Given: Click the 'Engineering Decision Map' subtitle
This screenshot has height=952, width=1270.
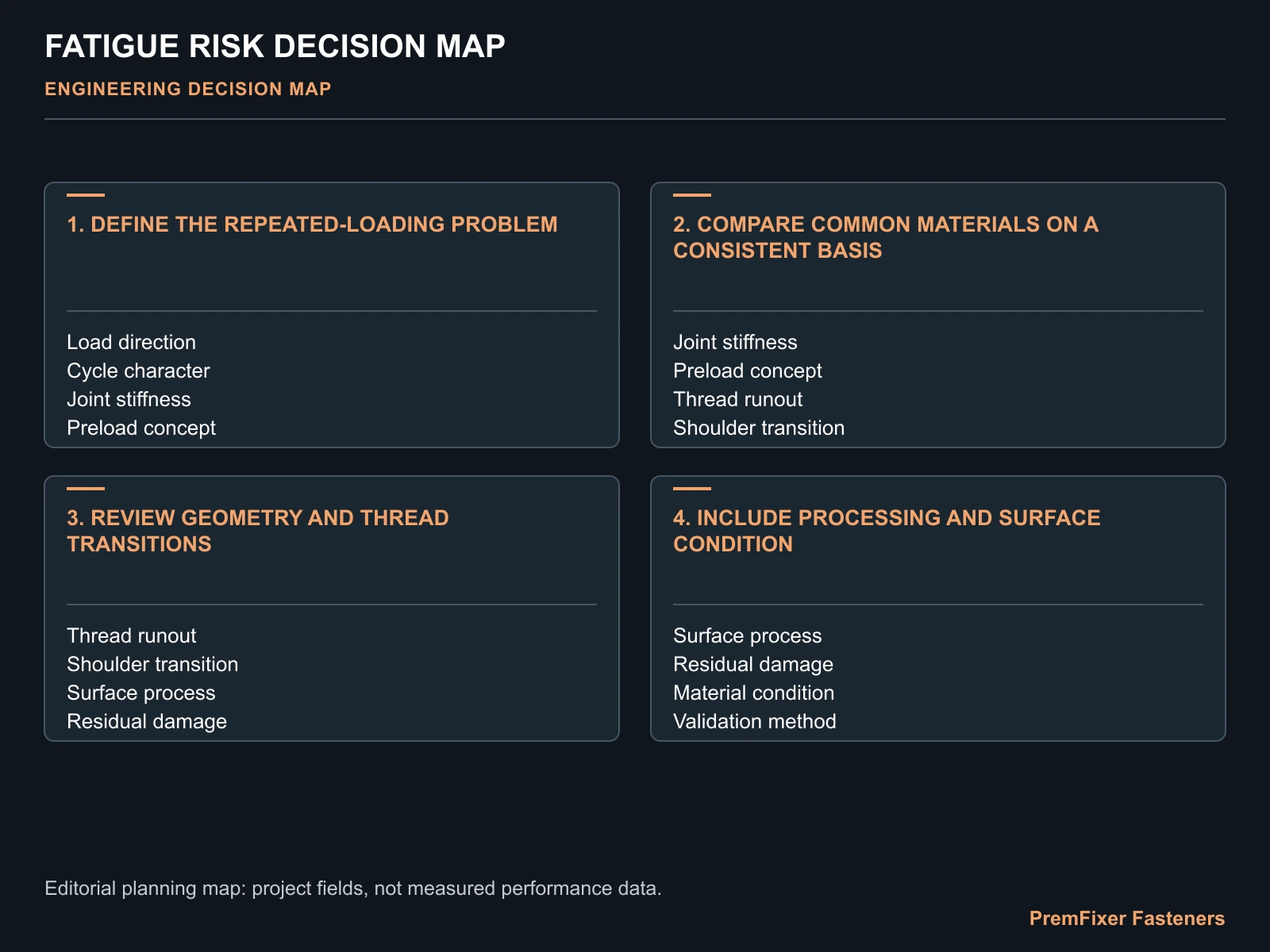Looking at the screenshot, I should (188, 89).
